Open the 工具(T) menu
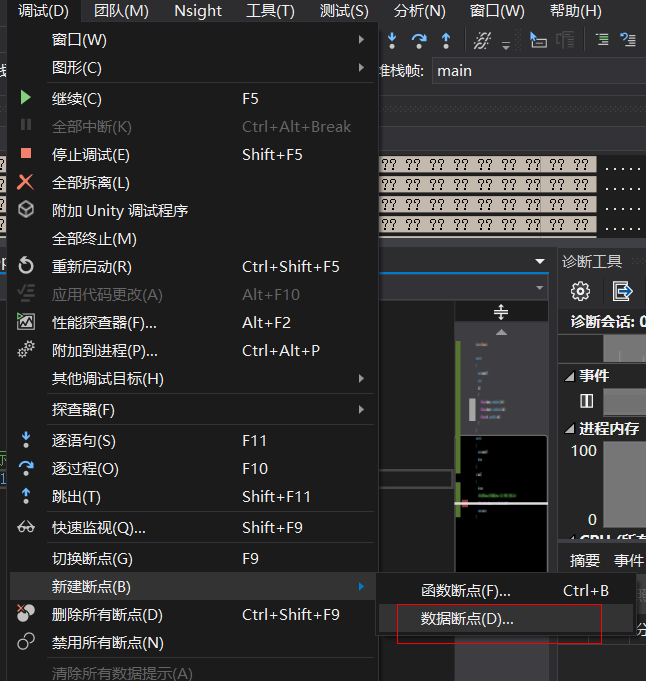646x681 pixels. tap(270, 11)
